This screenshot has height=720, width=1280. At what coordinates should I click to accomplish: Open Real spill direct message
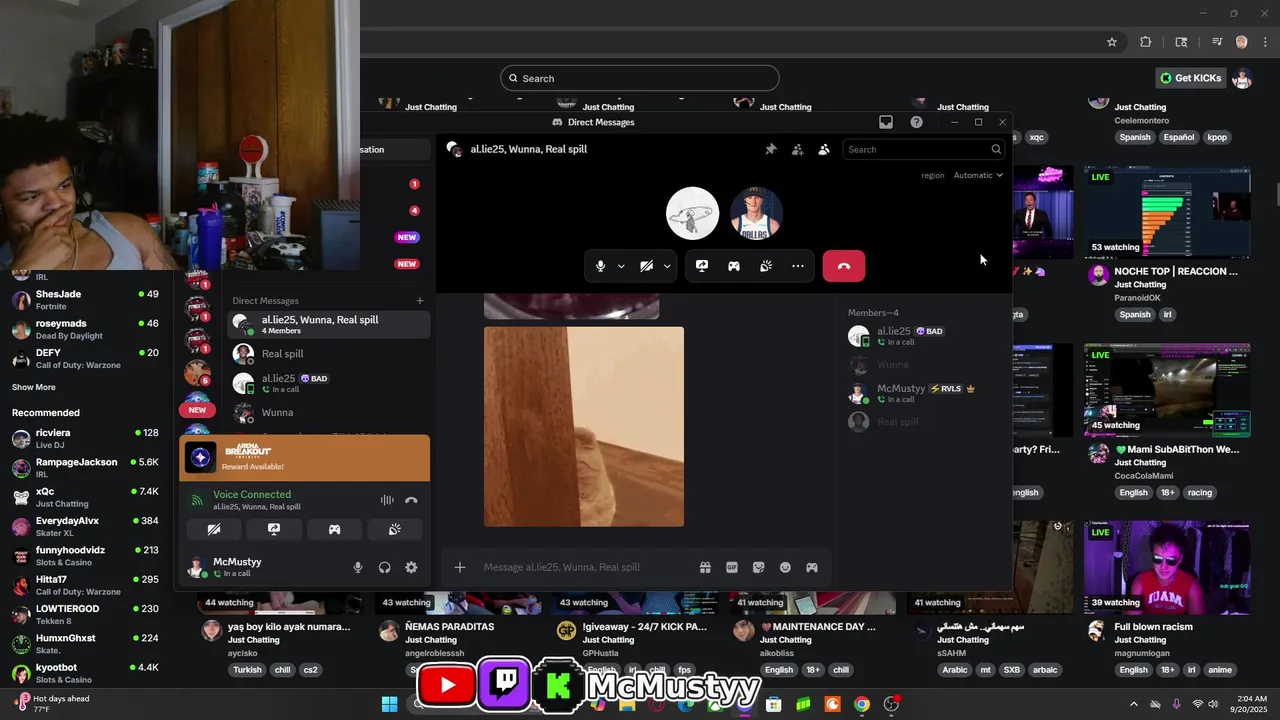click(x=329, y=353)
